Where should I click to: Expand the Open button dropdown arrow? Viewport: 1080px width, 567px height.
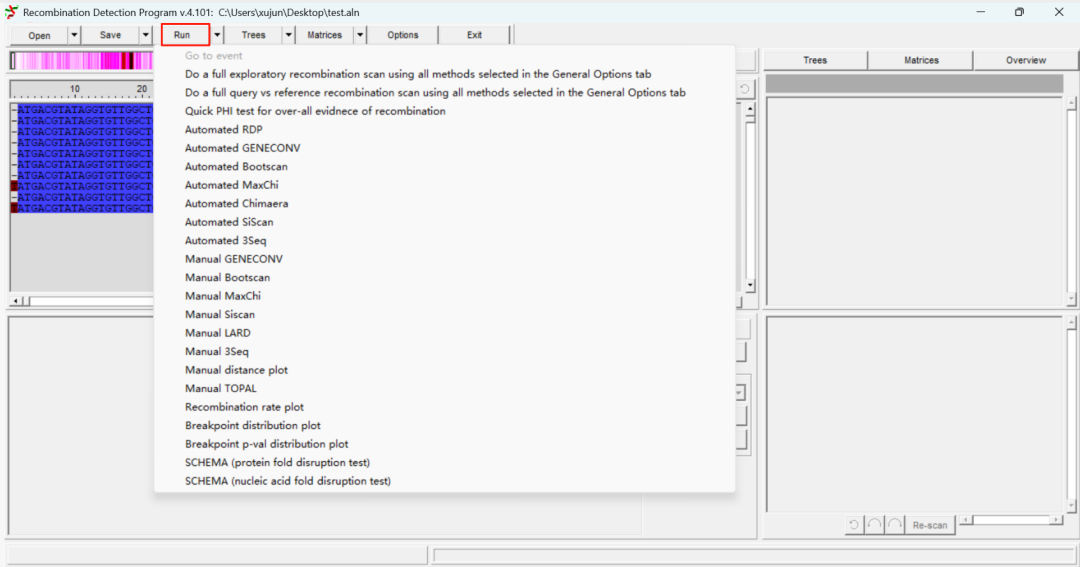74,34
